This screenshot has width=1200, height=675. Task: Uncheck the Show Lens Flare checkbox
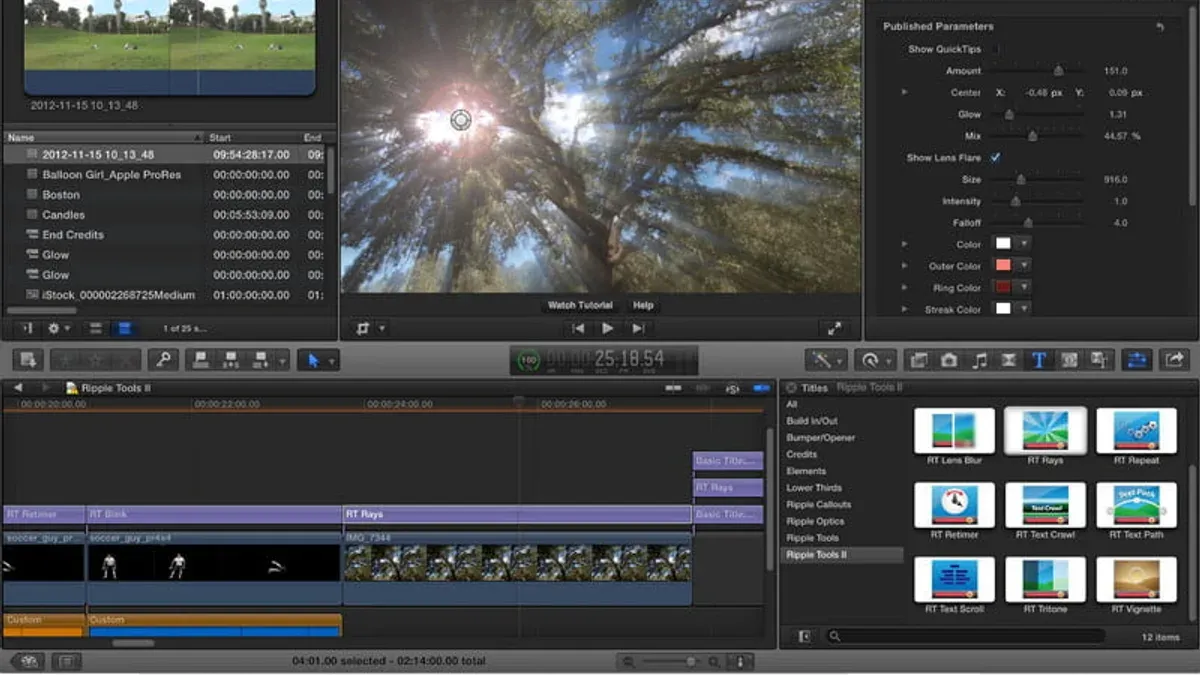point(995,158)
